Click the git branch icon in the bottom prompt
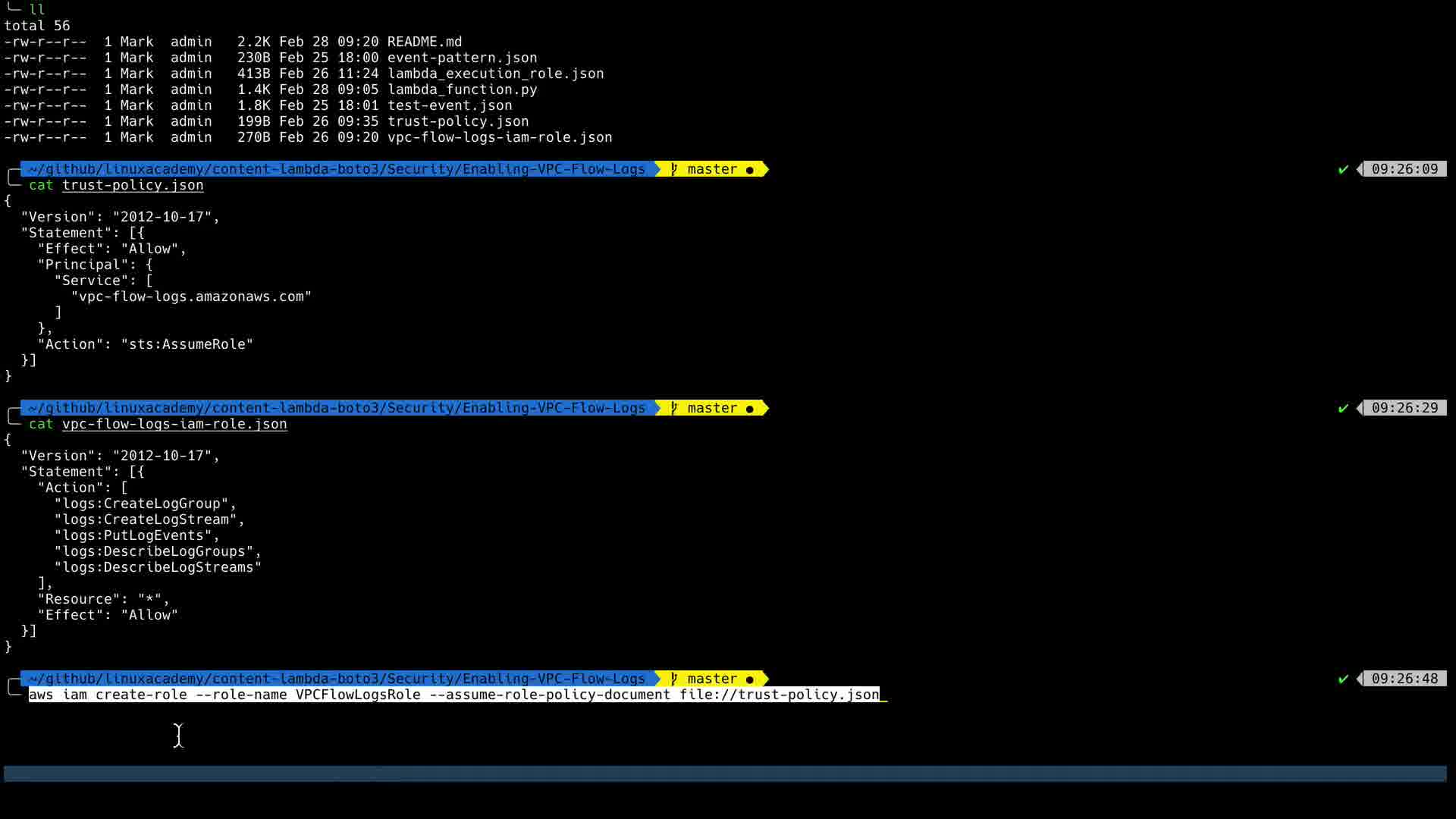This screenshot has height=819, width=1456. (x=673, y=679)
